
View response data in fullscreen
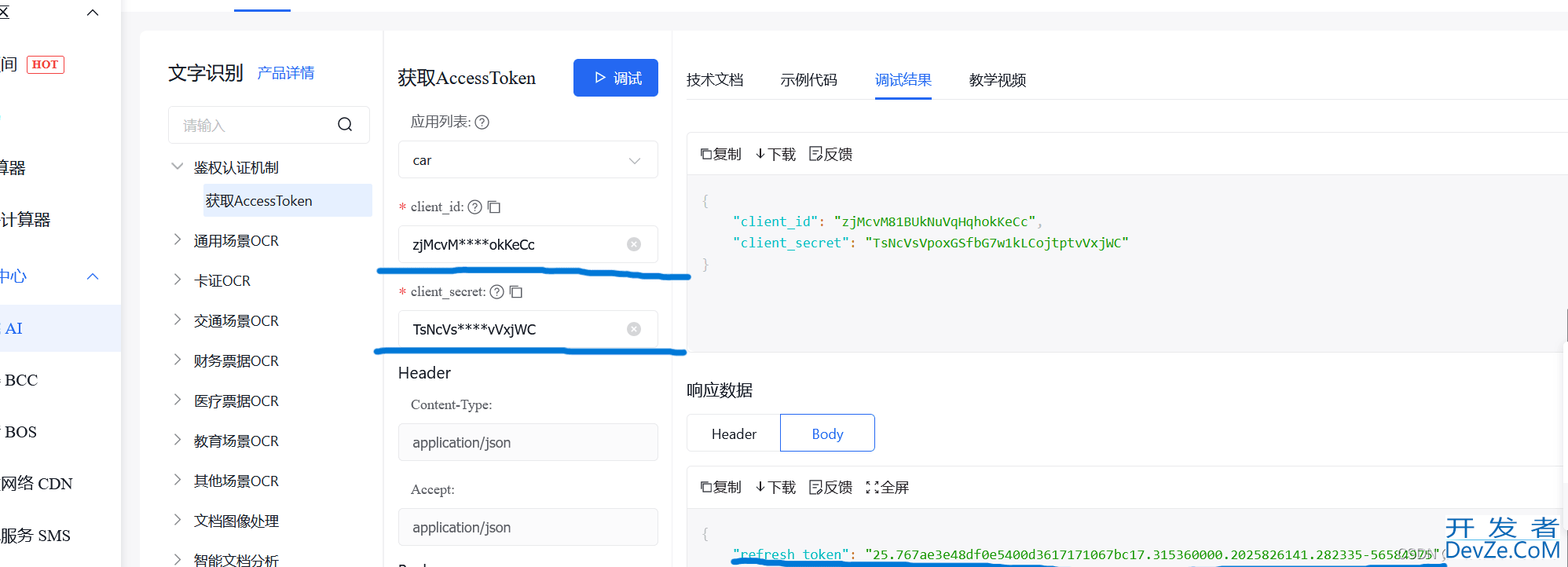[x=887, y=487]
